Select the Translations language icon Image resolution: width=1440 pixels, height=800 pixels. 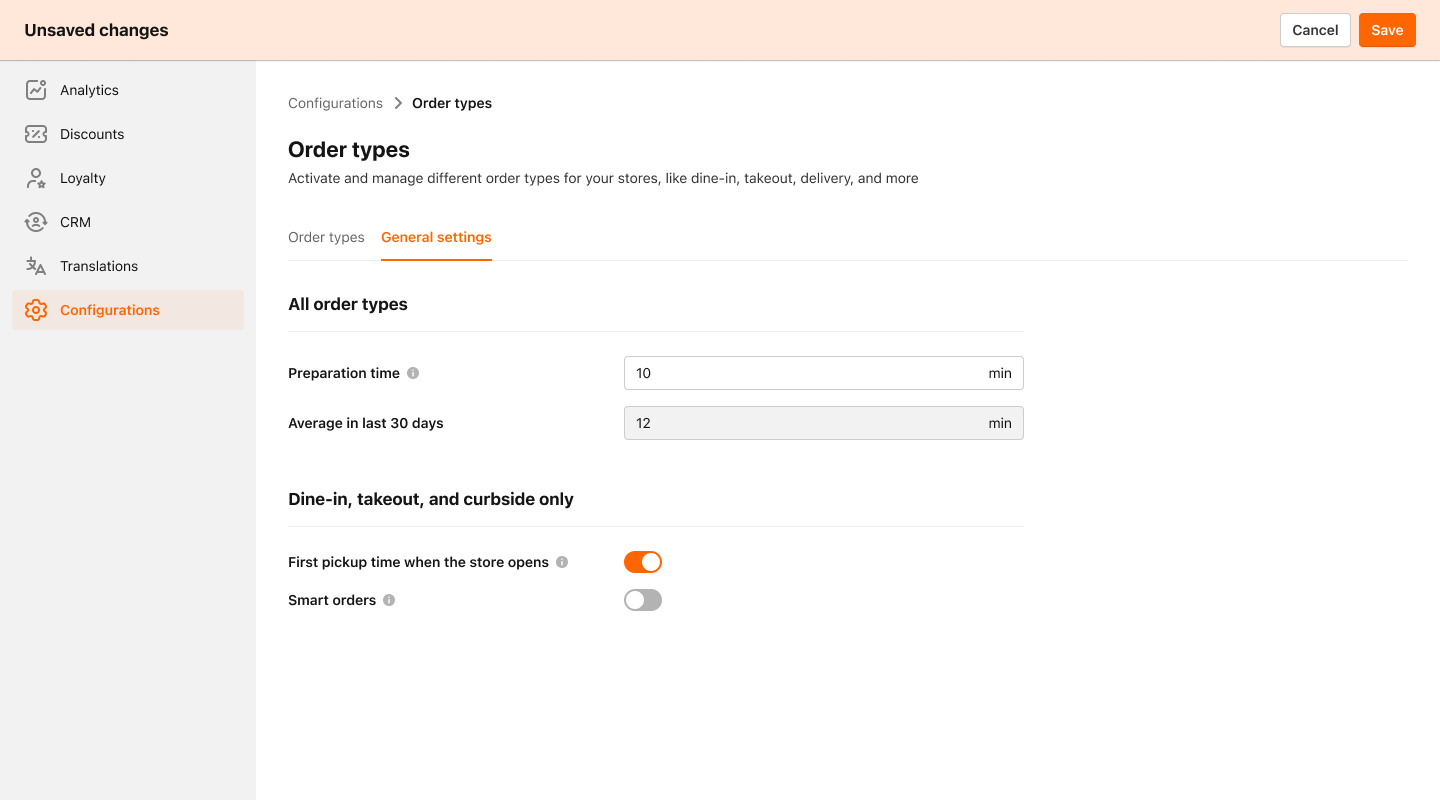point(36,266)
